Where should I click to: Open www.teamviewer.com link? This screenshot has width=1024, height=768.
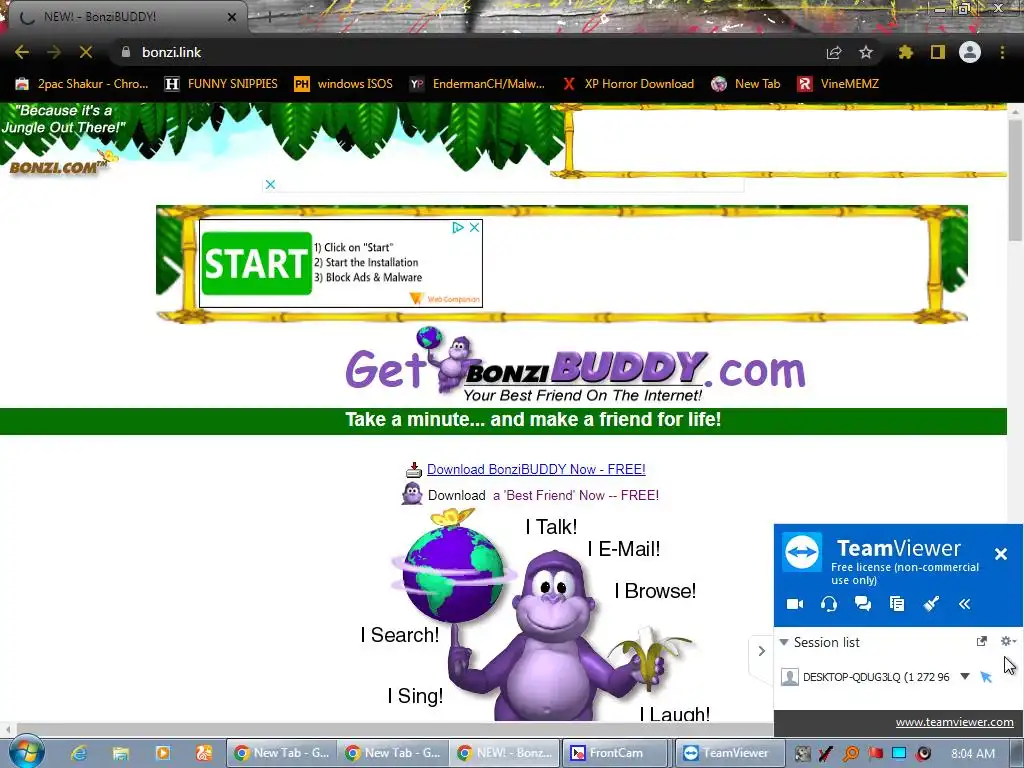tap(954, 722)
